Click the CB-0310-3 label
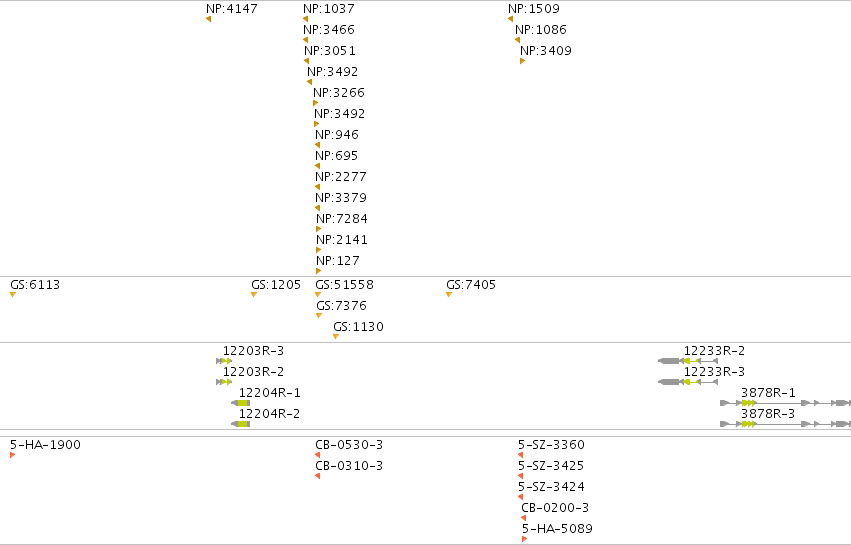Image resolution: width=851 pixels, height=545 pixels. 349,466
